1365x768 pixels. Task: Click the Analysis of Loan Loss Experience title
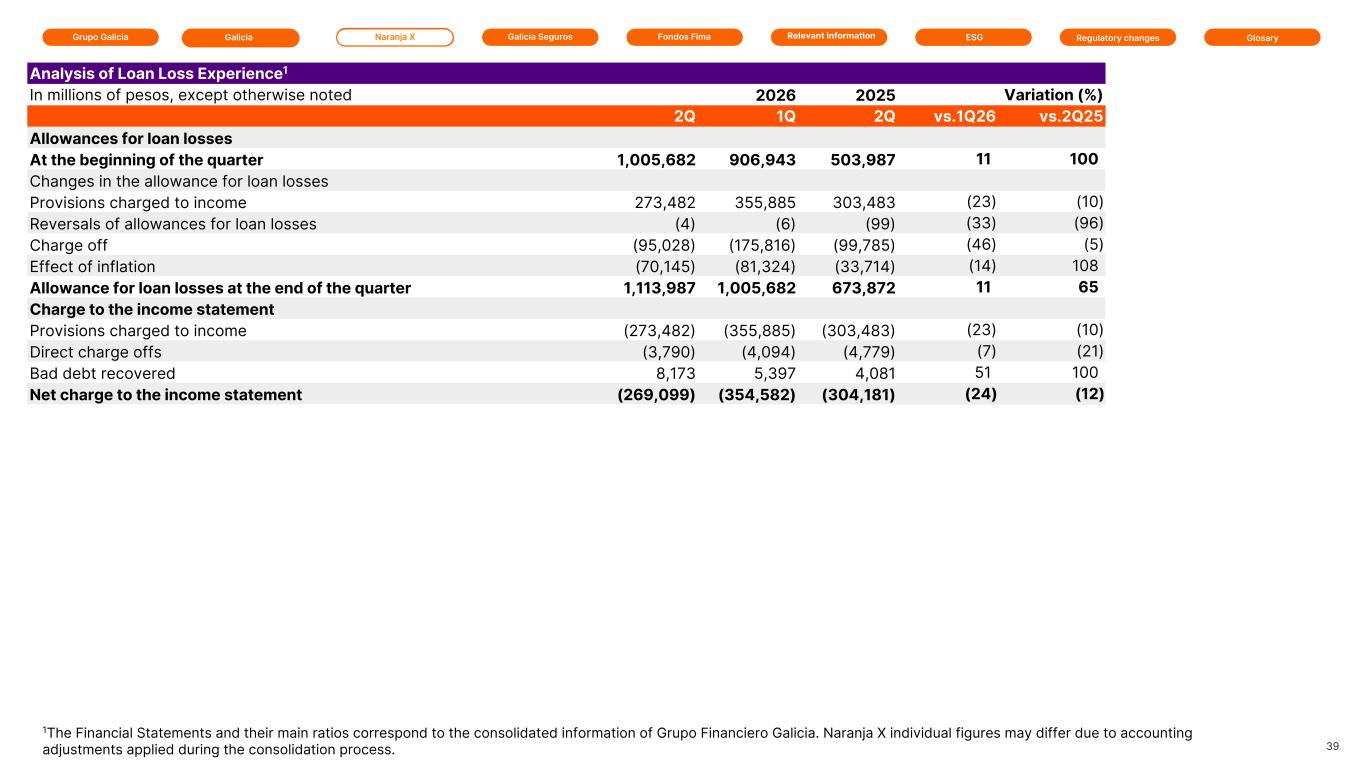pyautogui.click(x=159, y=73)
